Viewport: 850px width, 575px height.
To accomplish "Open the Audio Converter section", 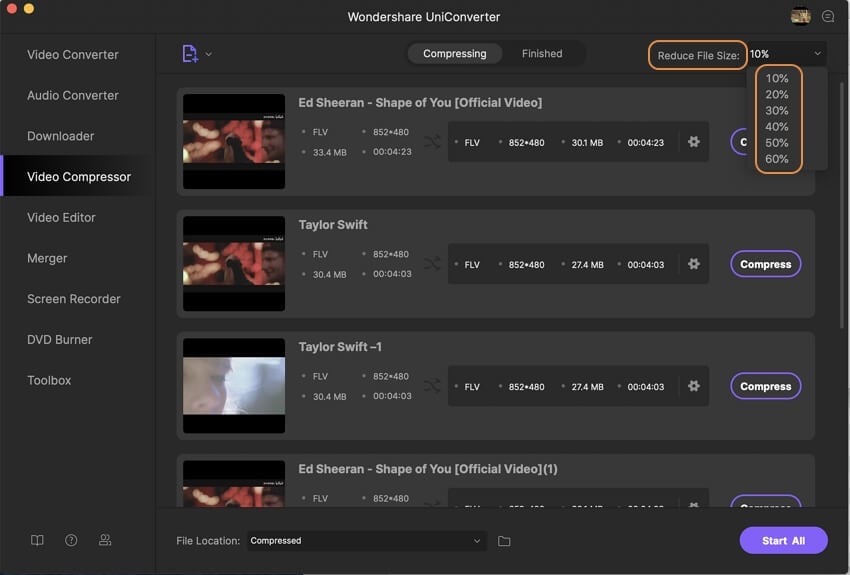I will coord(73,95).
